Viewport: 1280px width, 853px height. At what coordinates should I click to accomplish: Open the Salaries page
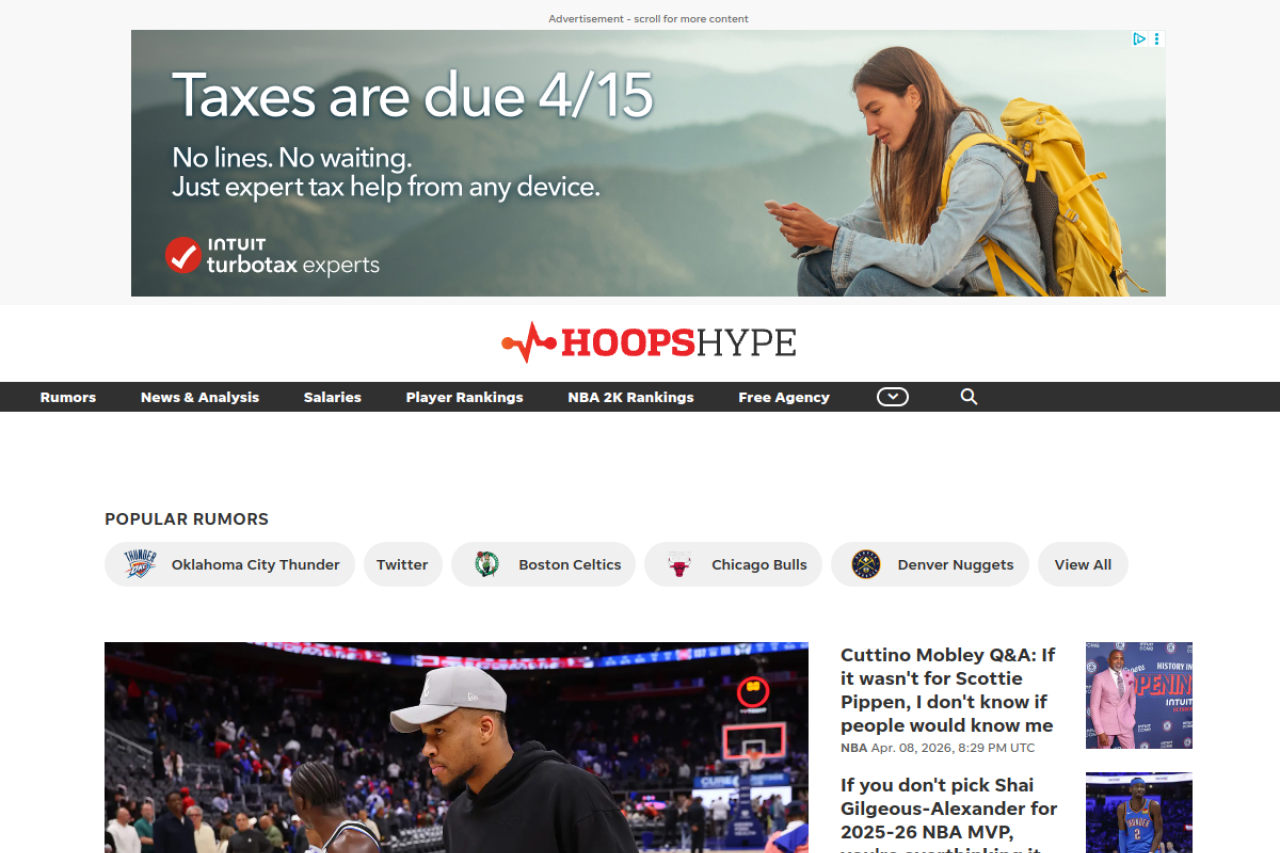point(332,397)
